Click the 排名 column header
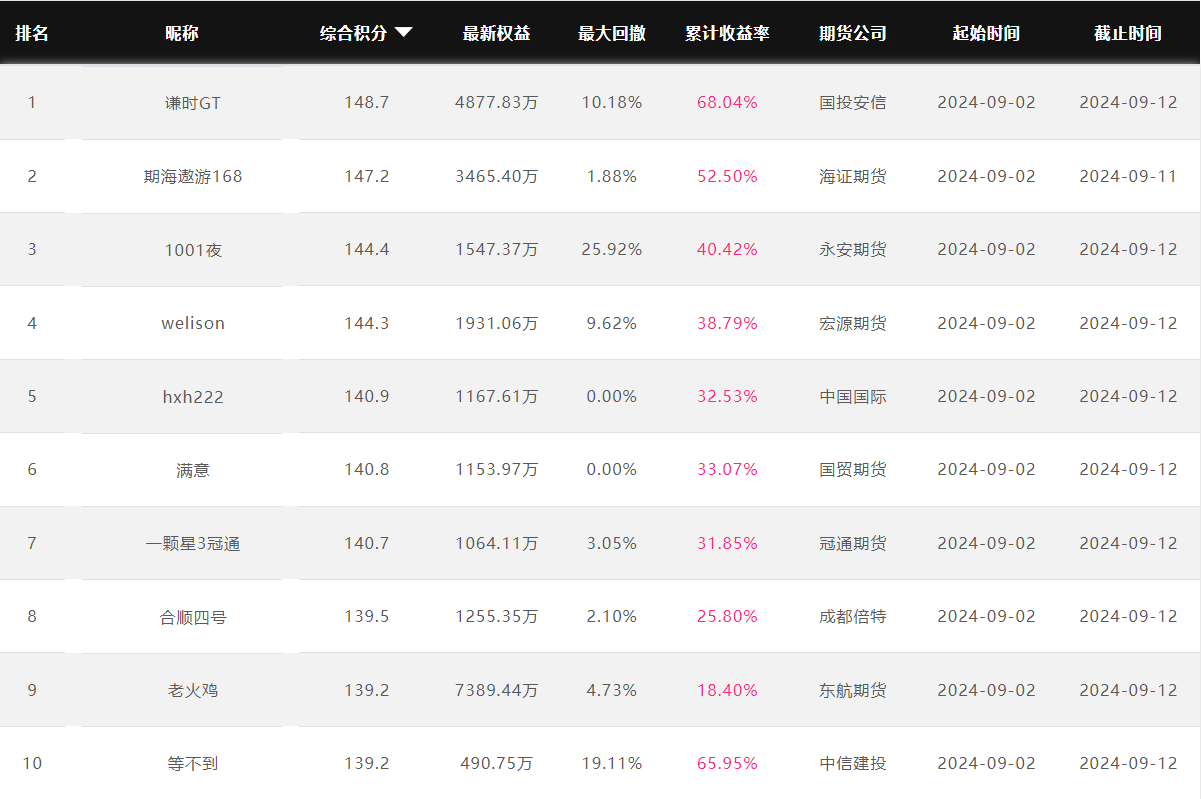This screenshot has height=799, width=1201. [32, 33]
